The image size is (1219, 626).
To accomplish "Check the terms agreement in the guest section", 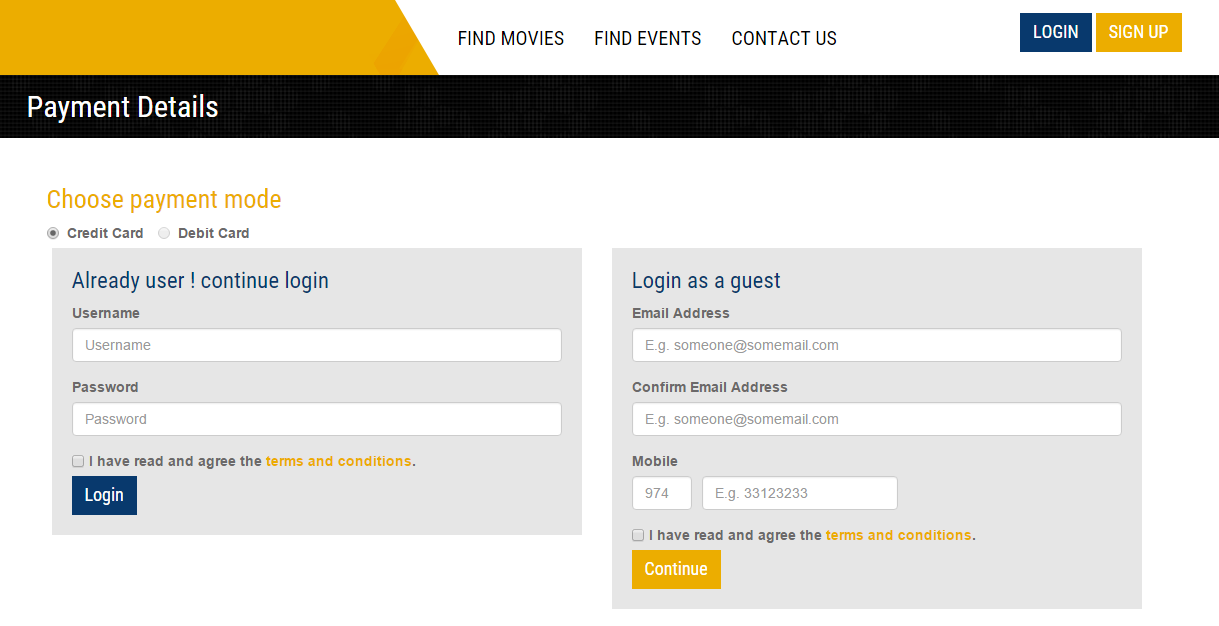I will [638, 535].
